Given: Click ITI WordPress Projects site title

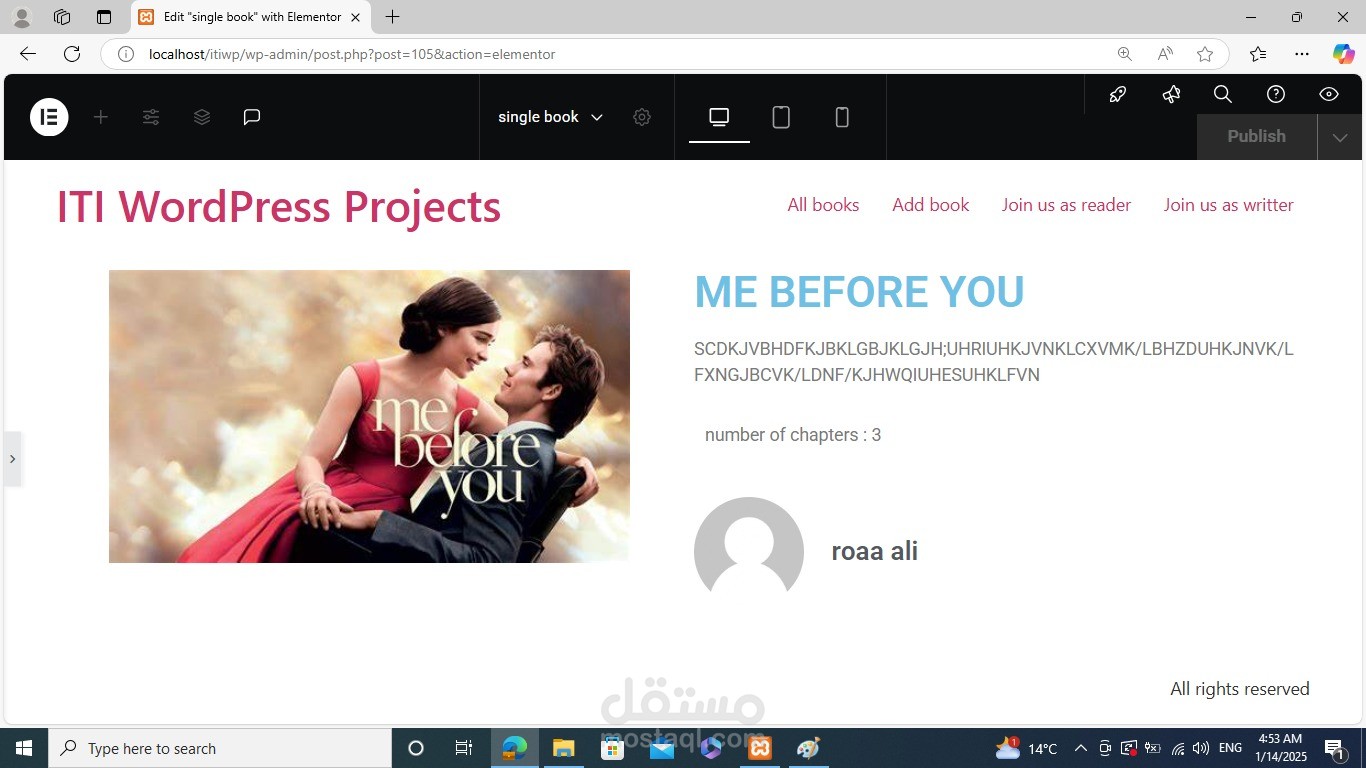Looking at the screenshot, I should (x=279, y=206).
